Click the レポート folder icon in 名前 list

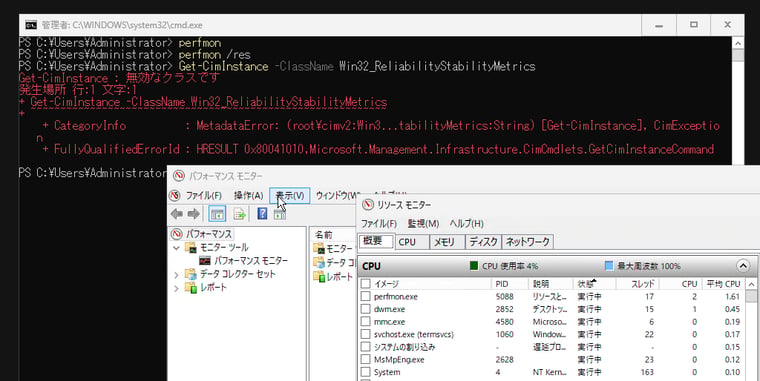[x=319, y=277]
